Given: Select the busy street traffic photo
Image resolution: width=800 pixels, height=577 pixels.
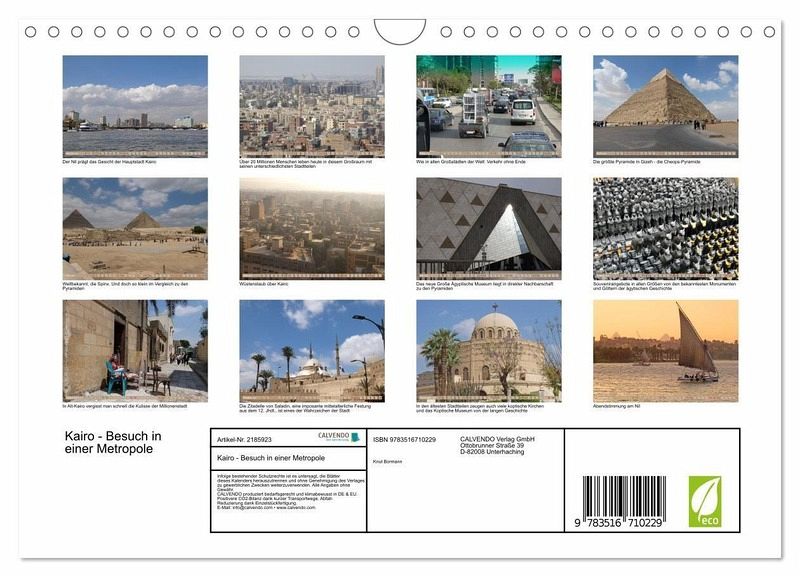Looking at the screenshot, I should point(488,106).
